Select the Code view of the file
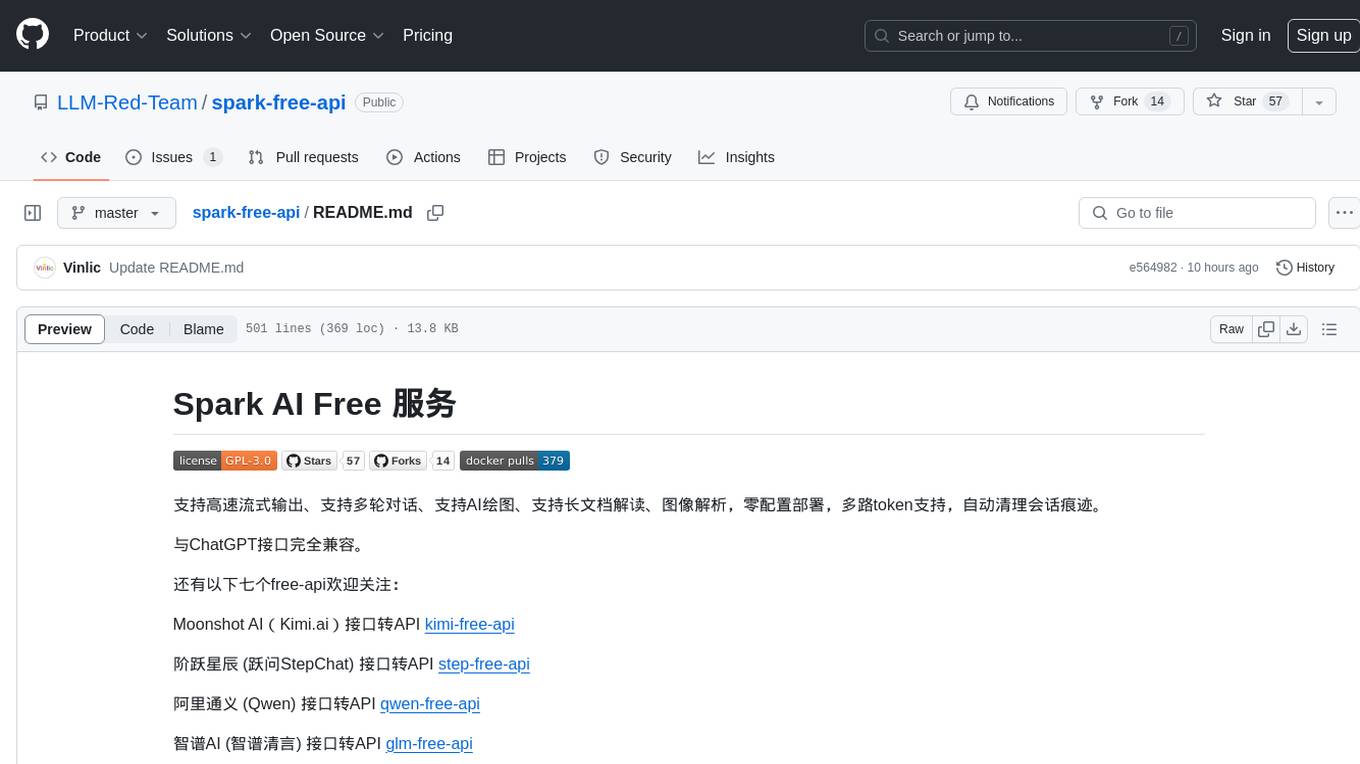This screenshot has width=1360, height=764. pyautogui.click(x=137, y=329)
